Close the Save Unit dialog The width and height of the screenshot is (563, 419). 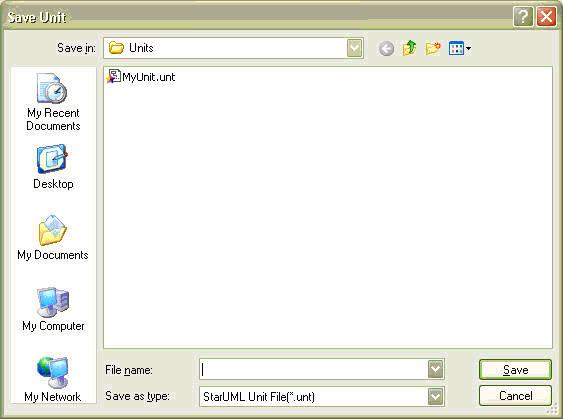(x=546, y=16)
